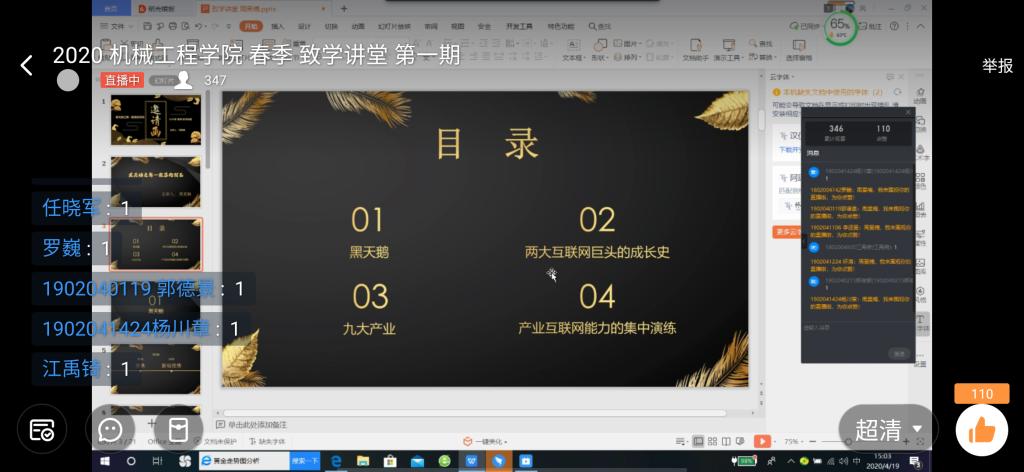Select the 插入 ribbon tab
This screenshot has width=1024, height=472.
pos(278,26)
